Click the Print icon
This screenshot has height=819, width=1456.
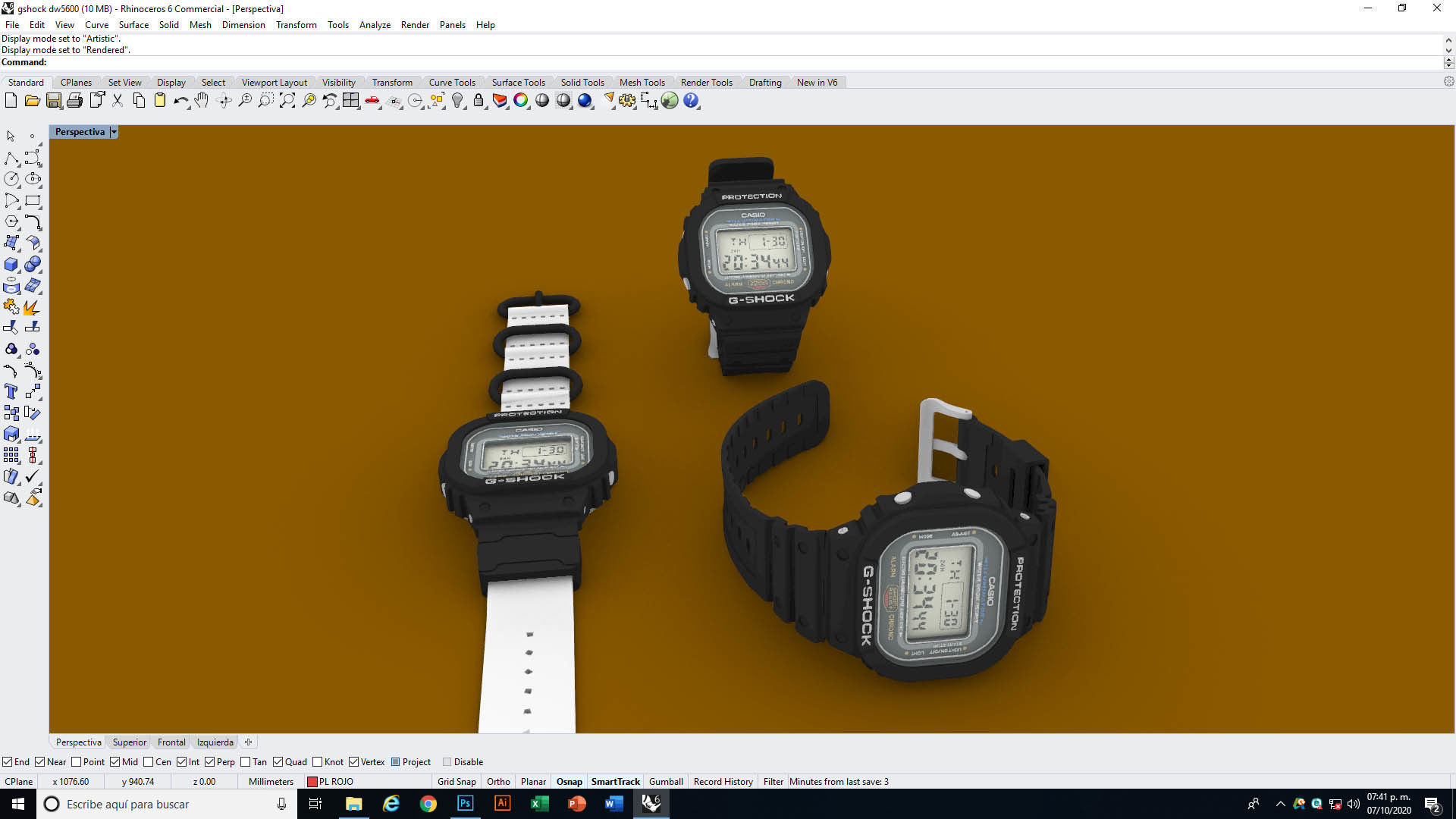click(74, 101)
